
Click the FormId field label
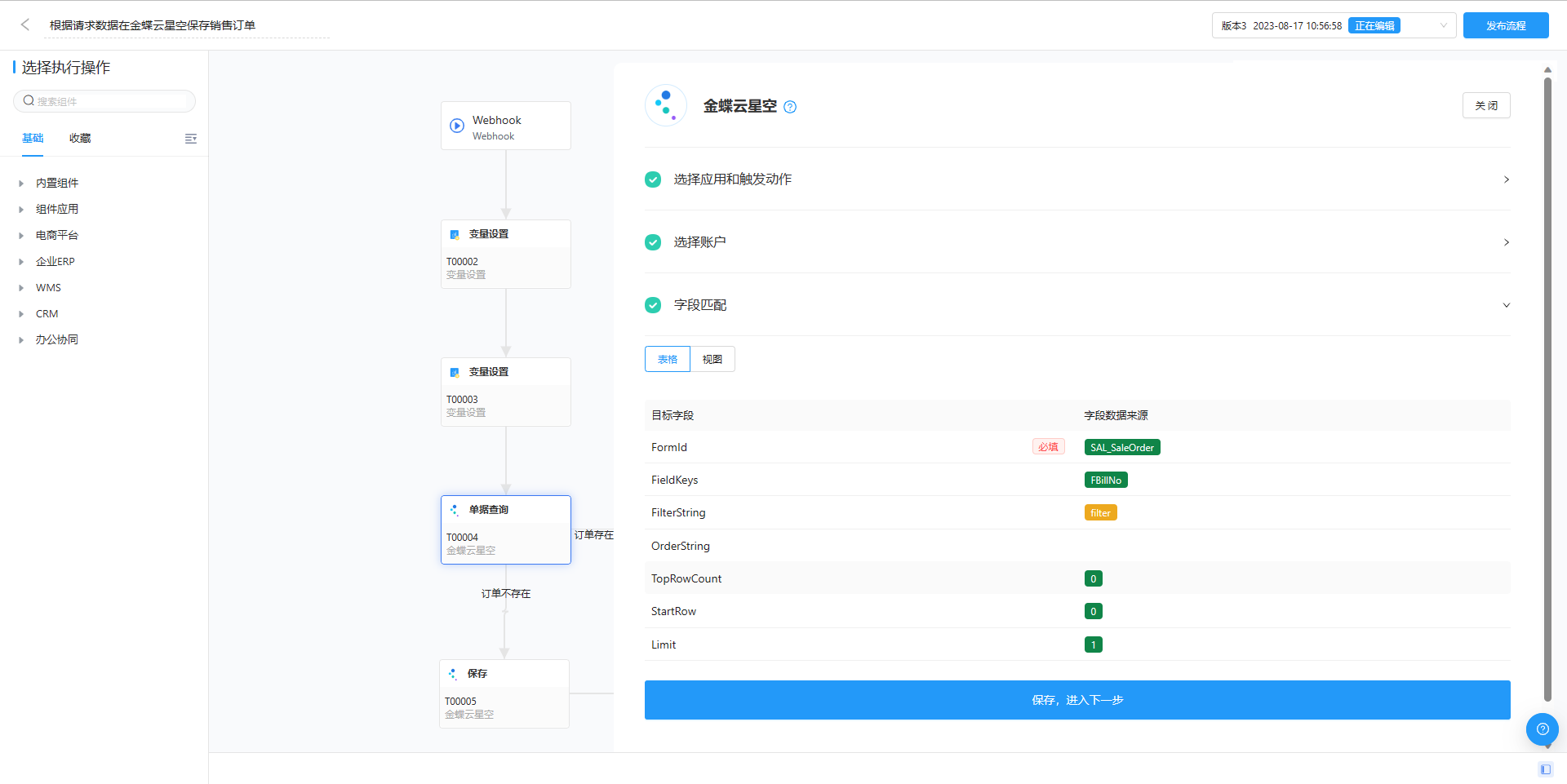669,447
